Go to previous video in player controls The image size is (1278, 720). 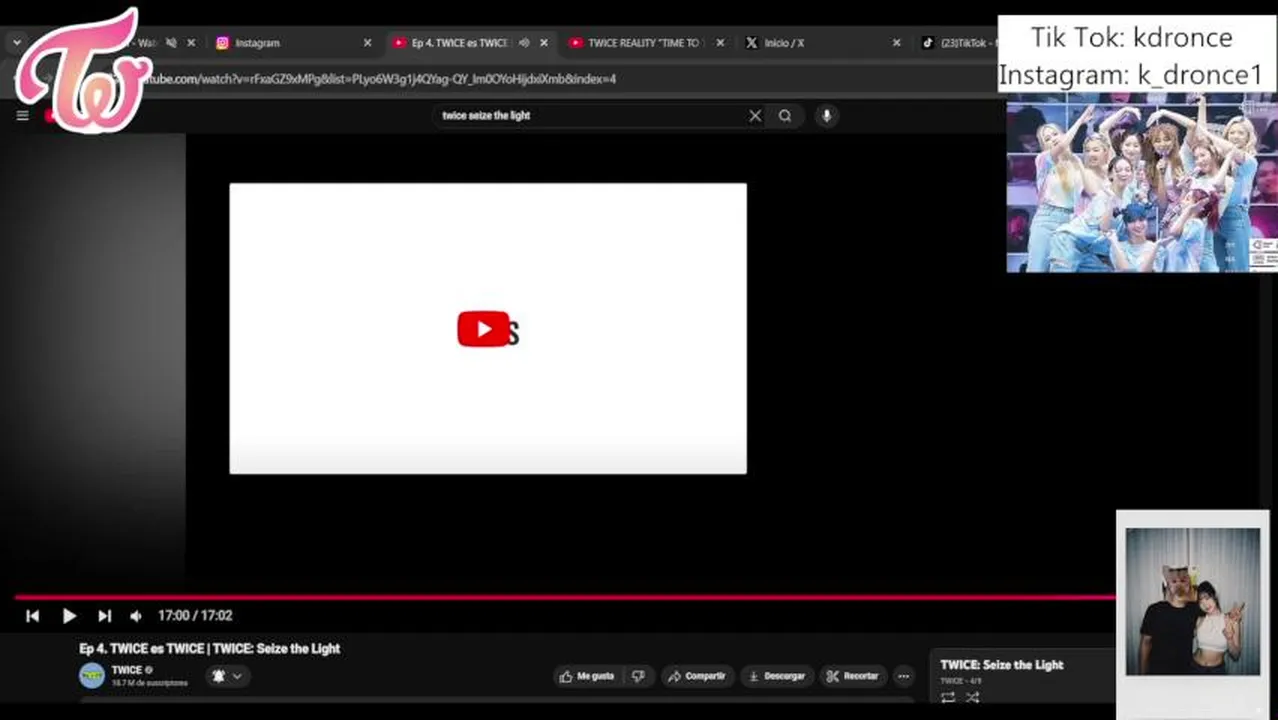click(32, 616)
